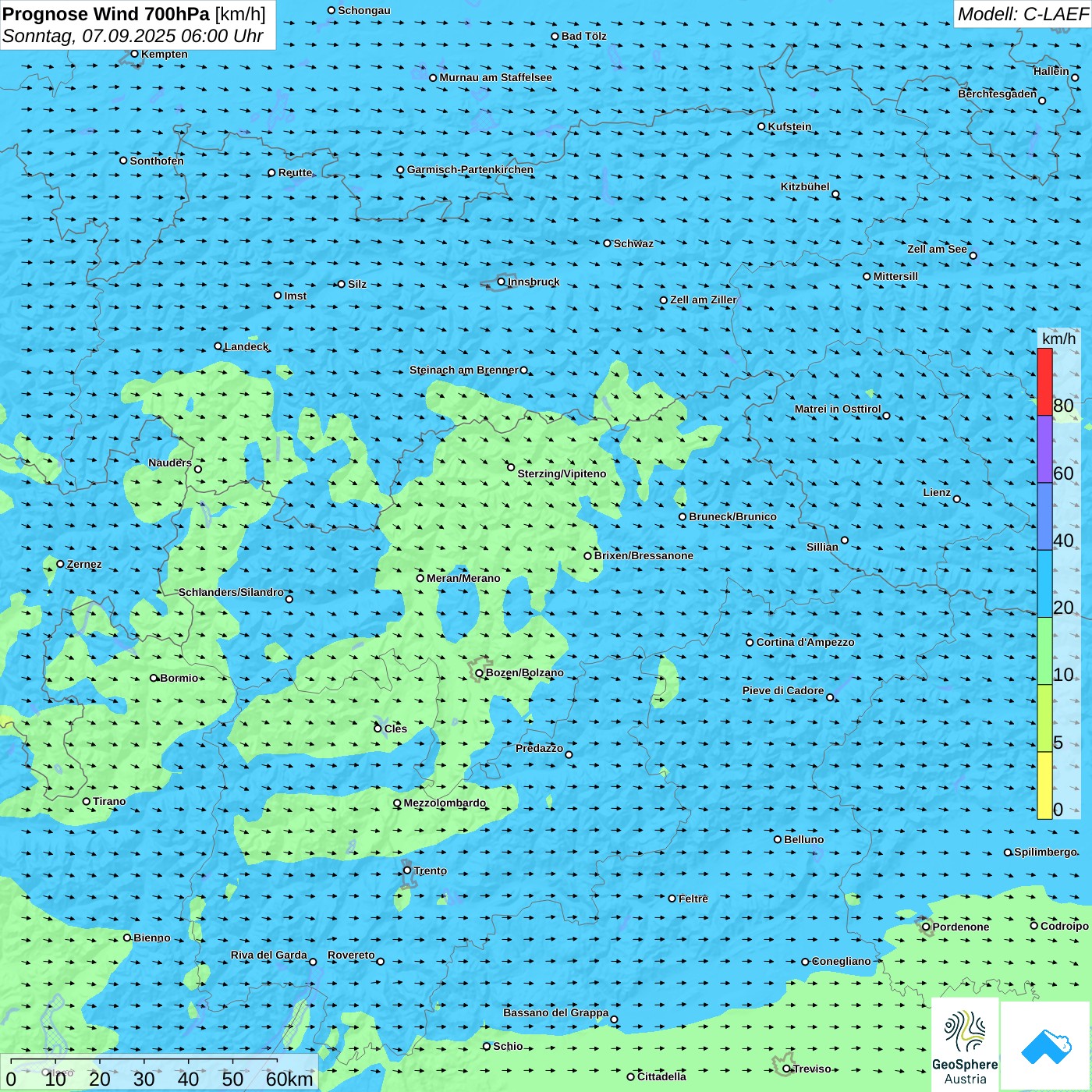Click the 'km/h' legend heading
This screenshot has height=1092, width=1092.
click(x=1059, y=339)
